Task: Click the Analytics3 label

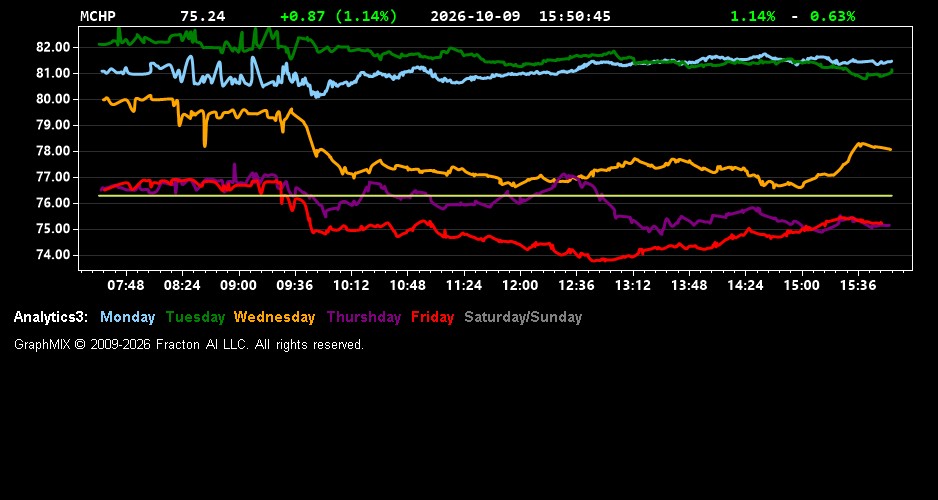Action: [51, 318]
